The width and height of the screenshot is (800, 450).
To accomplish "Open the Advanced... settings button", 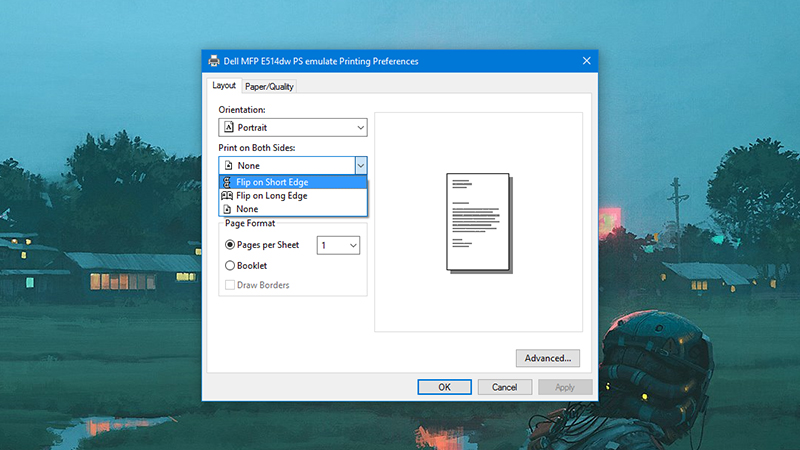I will point(547,358).
